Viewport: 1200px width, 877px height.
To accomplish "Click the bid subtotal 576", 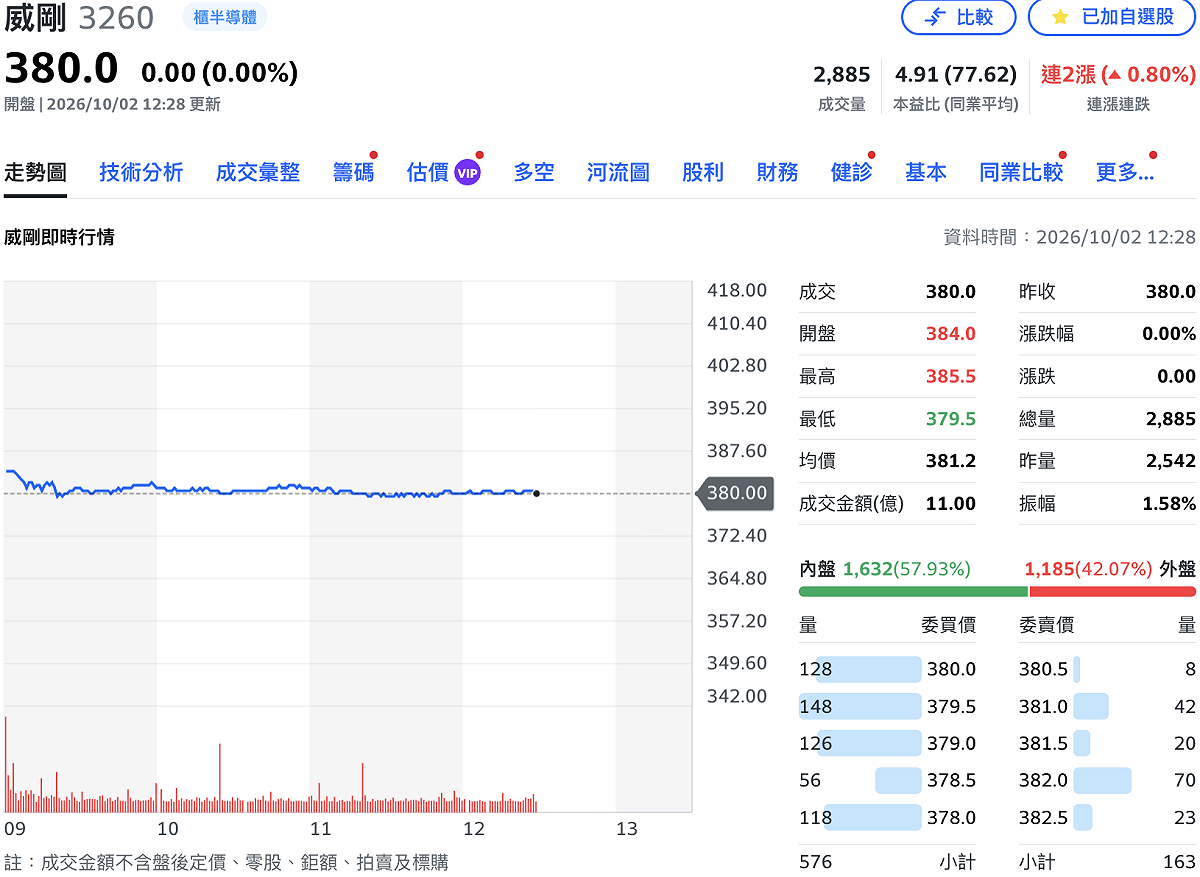I will pyautogui.click(x=816, y=861).
